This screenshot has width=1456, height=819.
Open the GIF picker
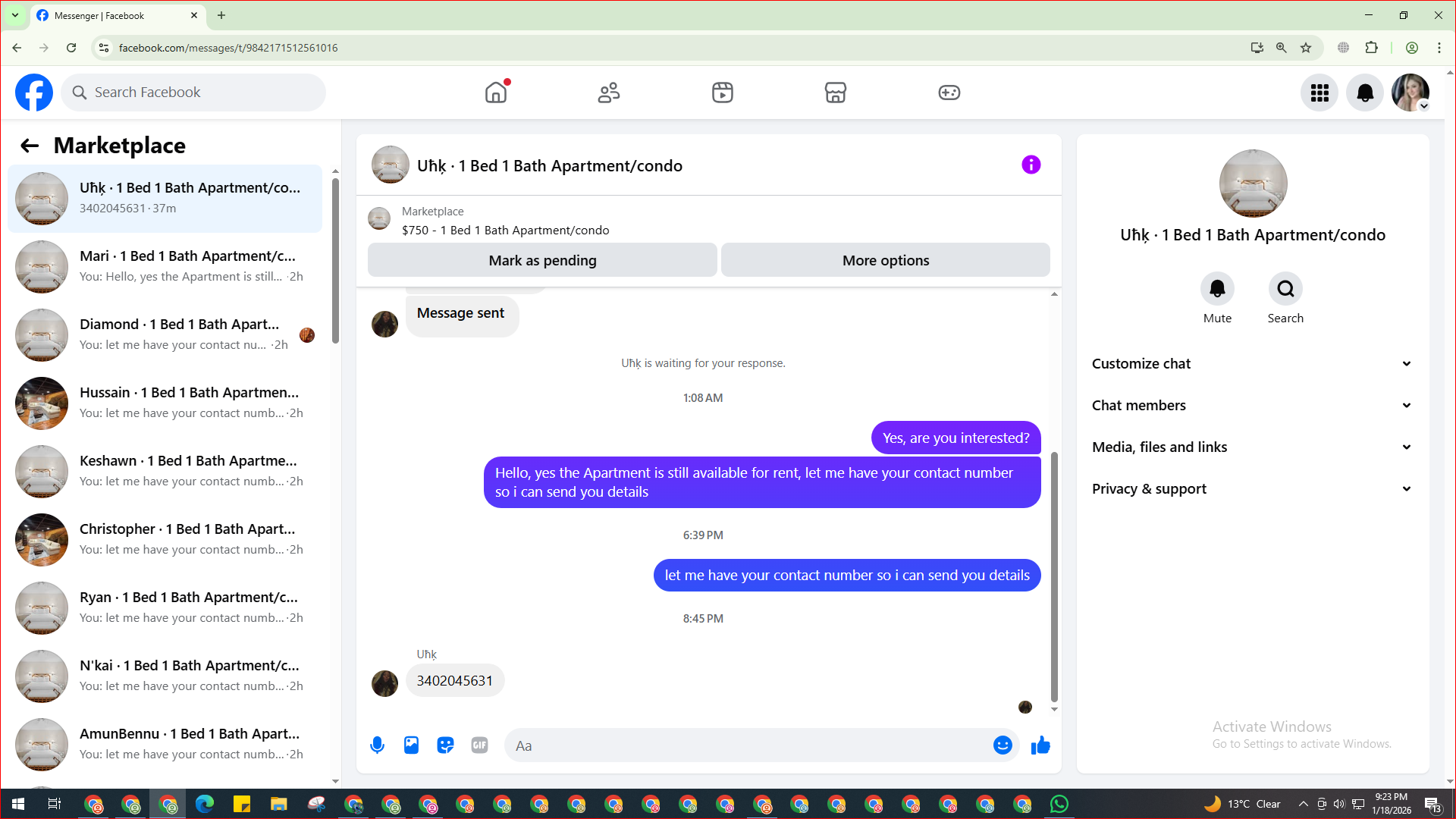[x=479, y=745]
